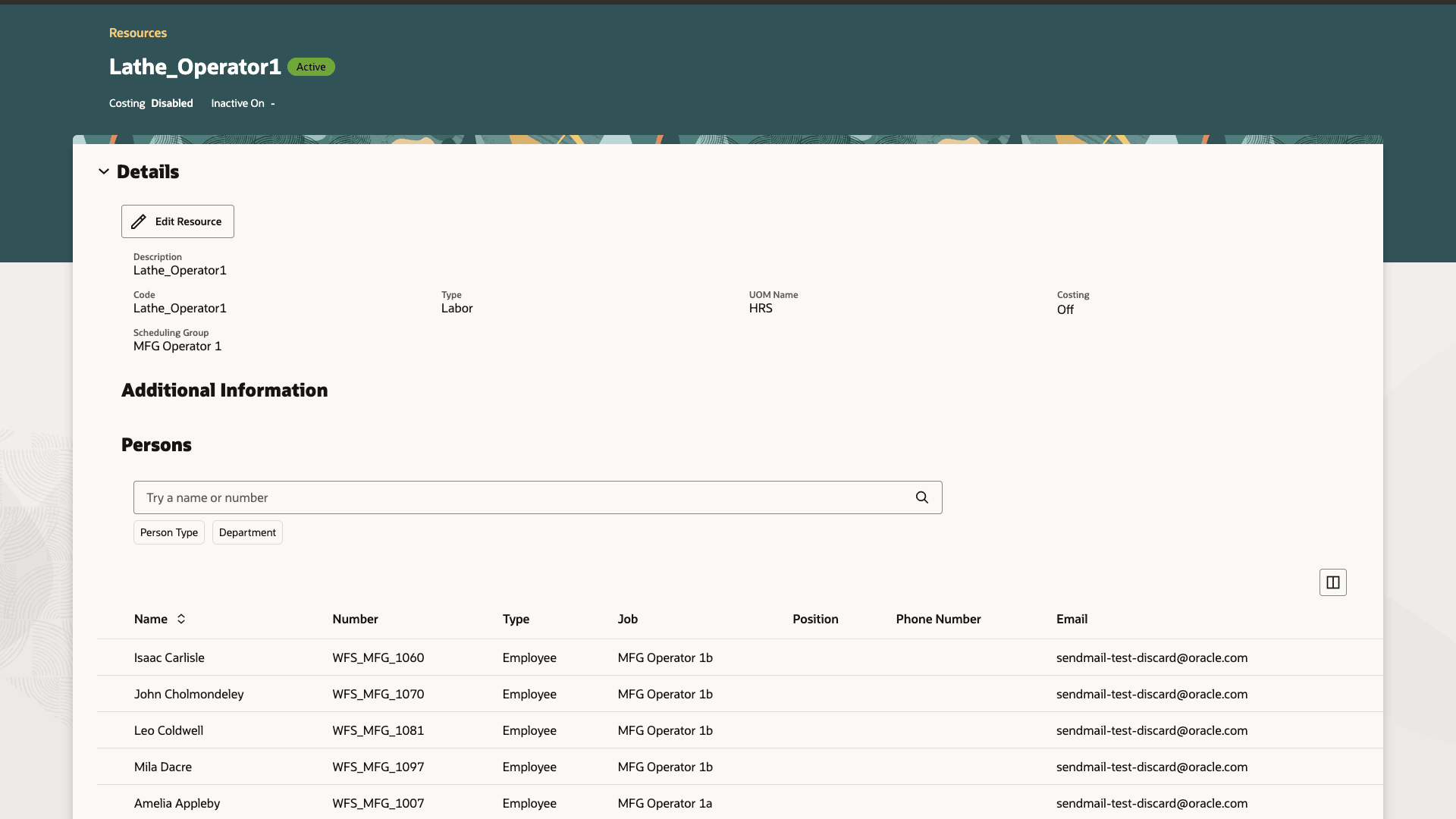Click the Scheduling Group value MFG Operator 1
This screenshot has height=819, width=1456.
click(x=177, y=346)
